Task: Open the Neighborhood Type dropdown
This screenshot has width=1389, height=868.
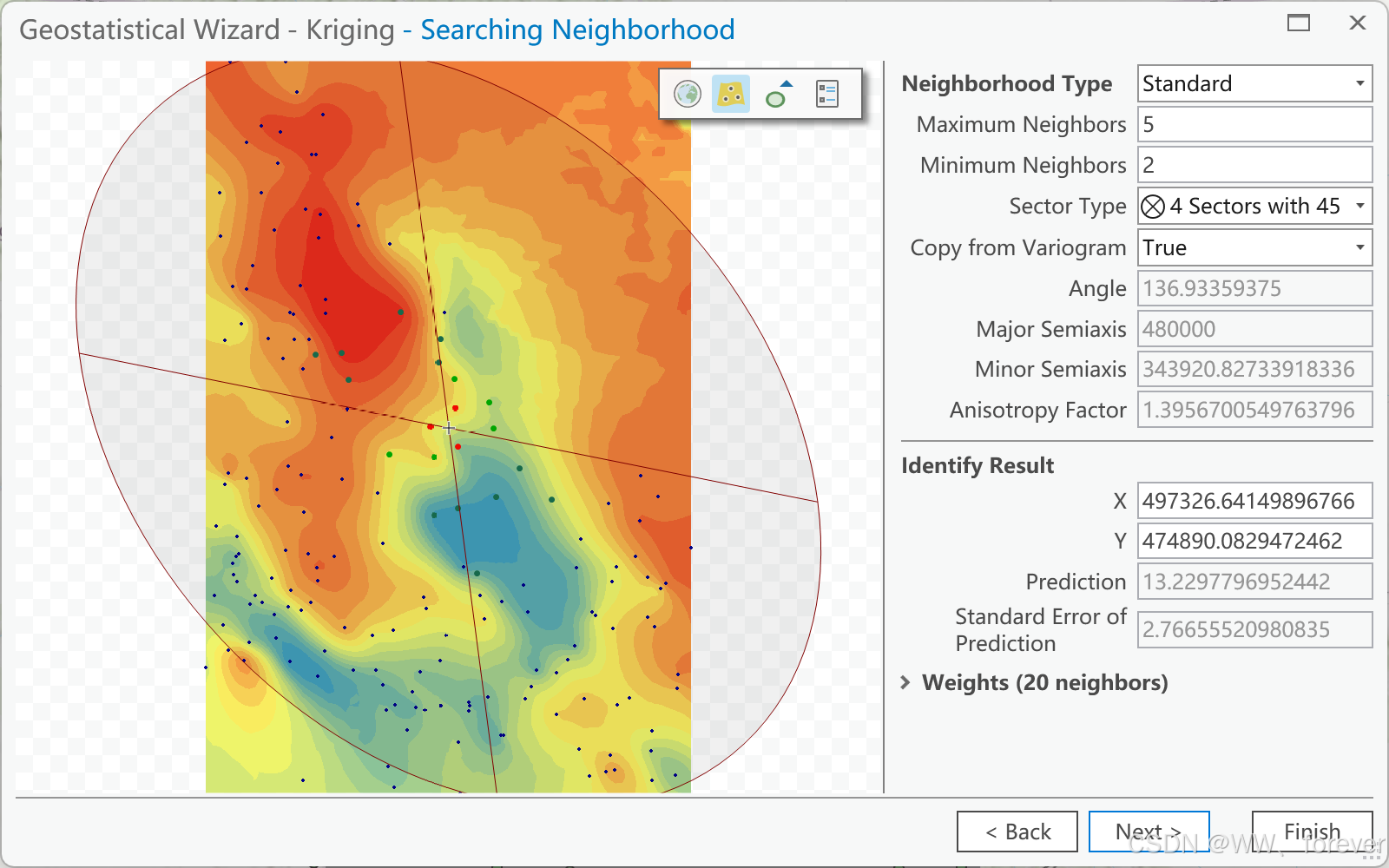Action: point(1254,83)
